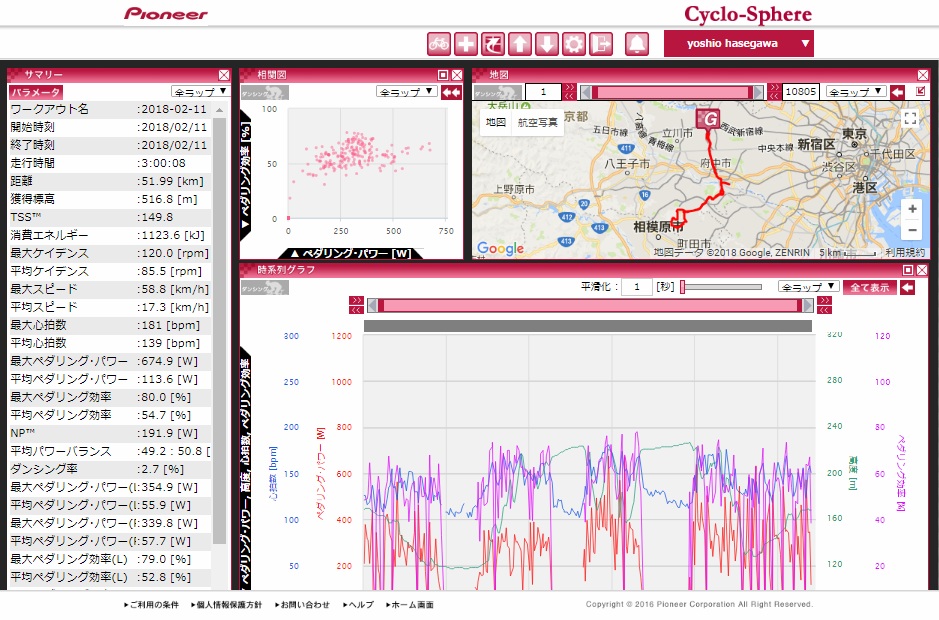Go to ホーム画面 footer link
Viewport: 939px width, 620px height.
pos(410,604)
